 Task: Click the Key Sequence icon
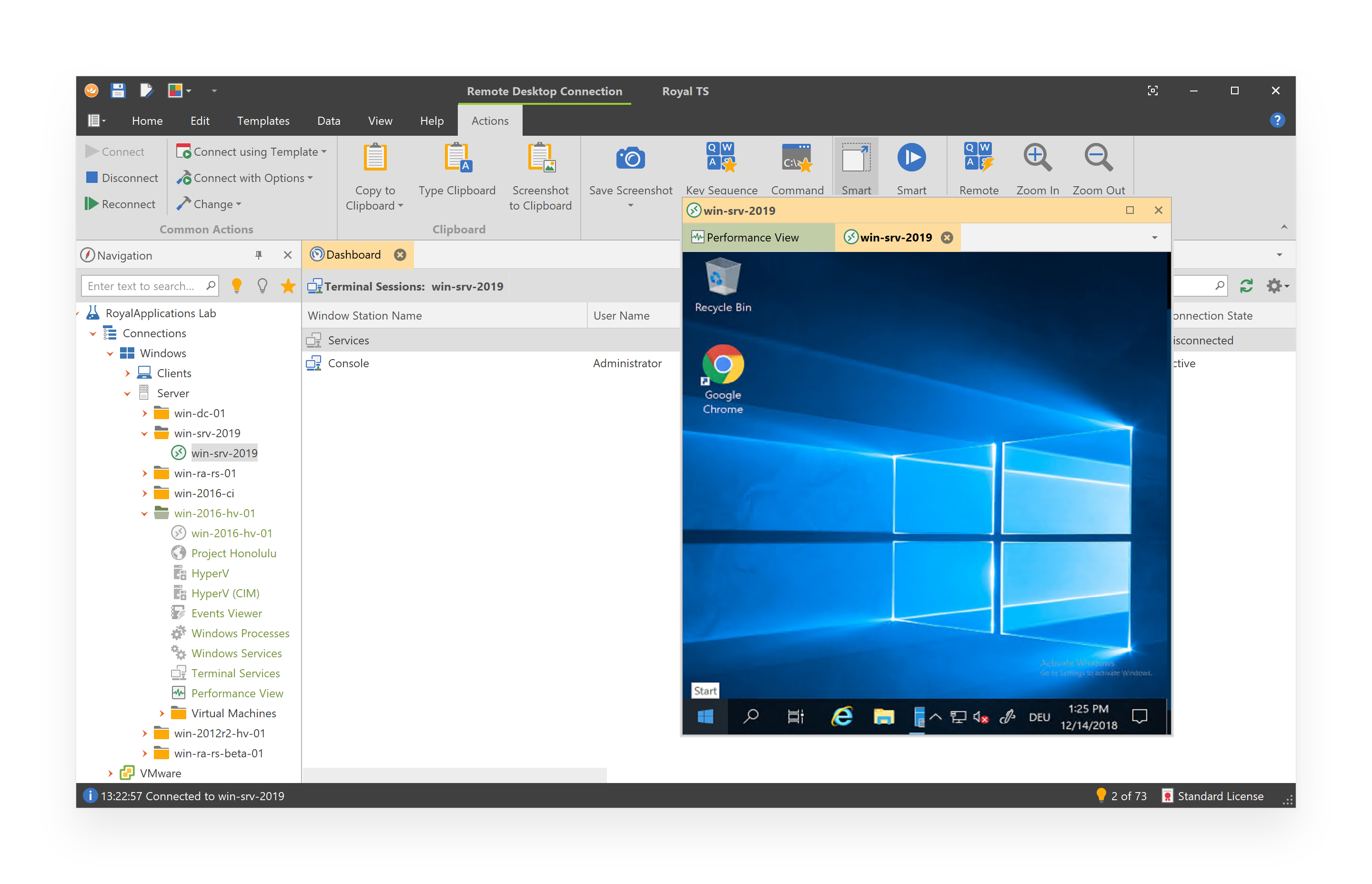click(721, 158)
